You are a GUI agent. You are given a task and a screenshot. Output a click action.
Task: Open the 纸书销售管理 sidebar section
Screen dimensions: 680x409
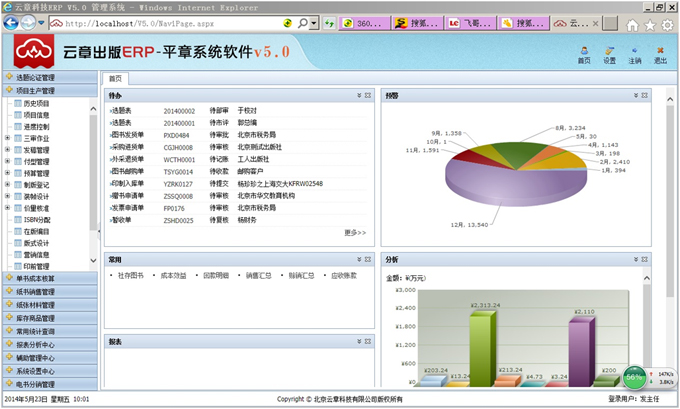pos(50,291)
